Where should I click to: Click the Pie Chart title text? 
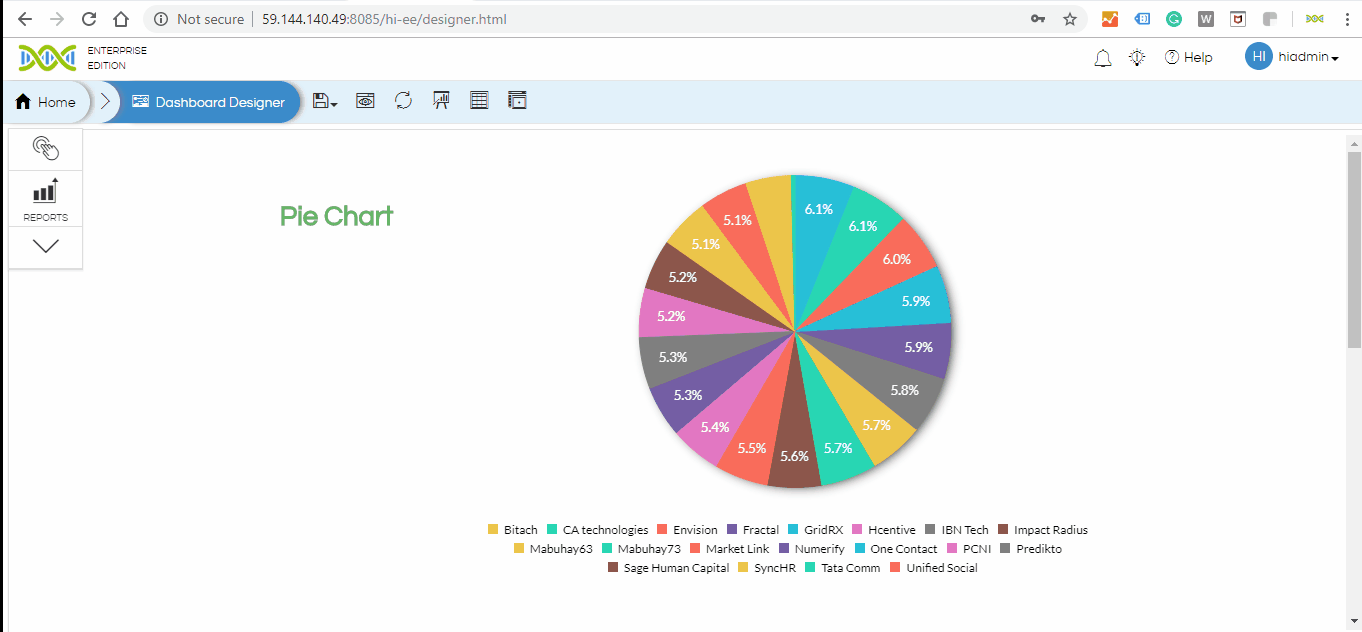pyautogui.click(x=336, y=216)
